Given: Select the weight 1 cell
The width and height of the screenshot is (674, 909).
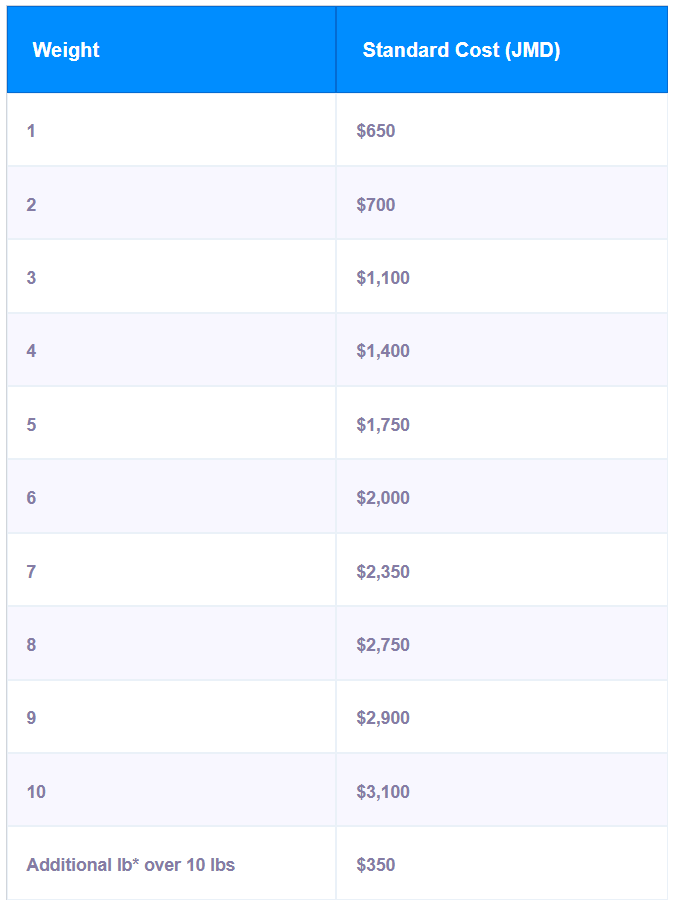Looking at the screenshot, I should (x=31, y=131).
